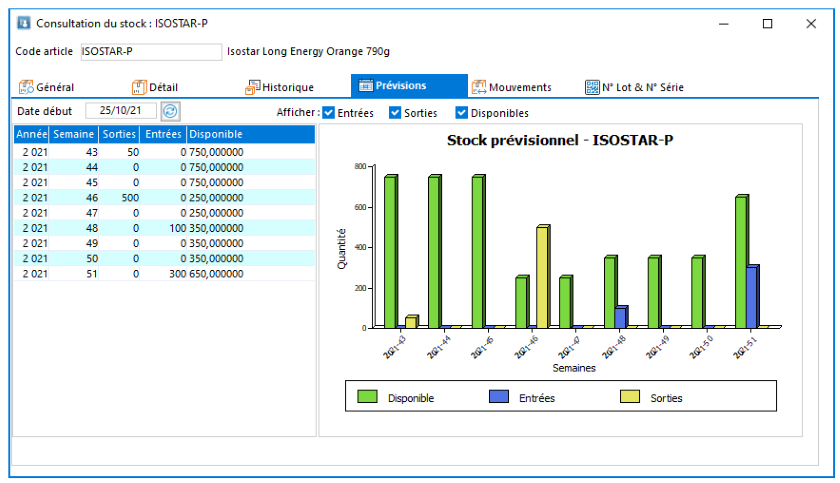This screenshot has height=483, width=840.
Task: Click the Entrées legend label
Action: pos(537,398)
